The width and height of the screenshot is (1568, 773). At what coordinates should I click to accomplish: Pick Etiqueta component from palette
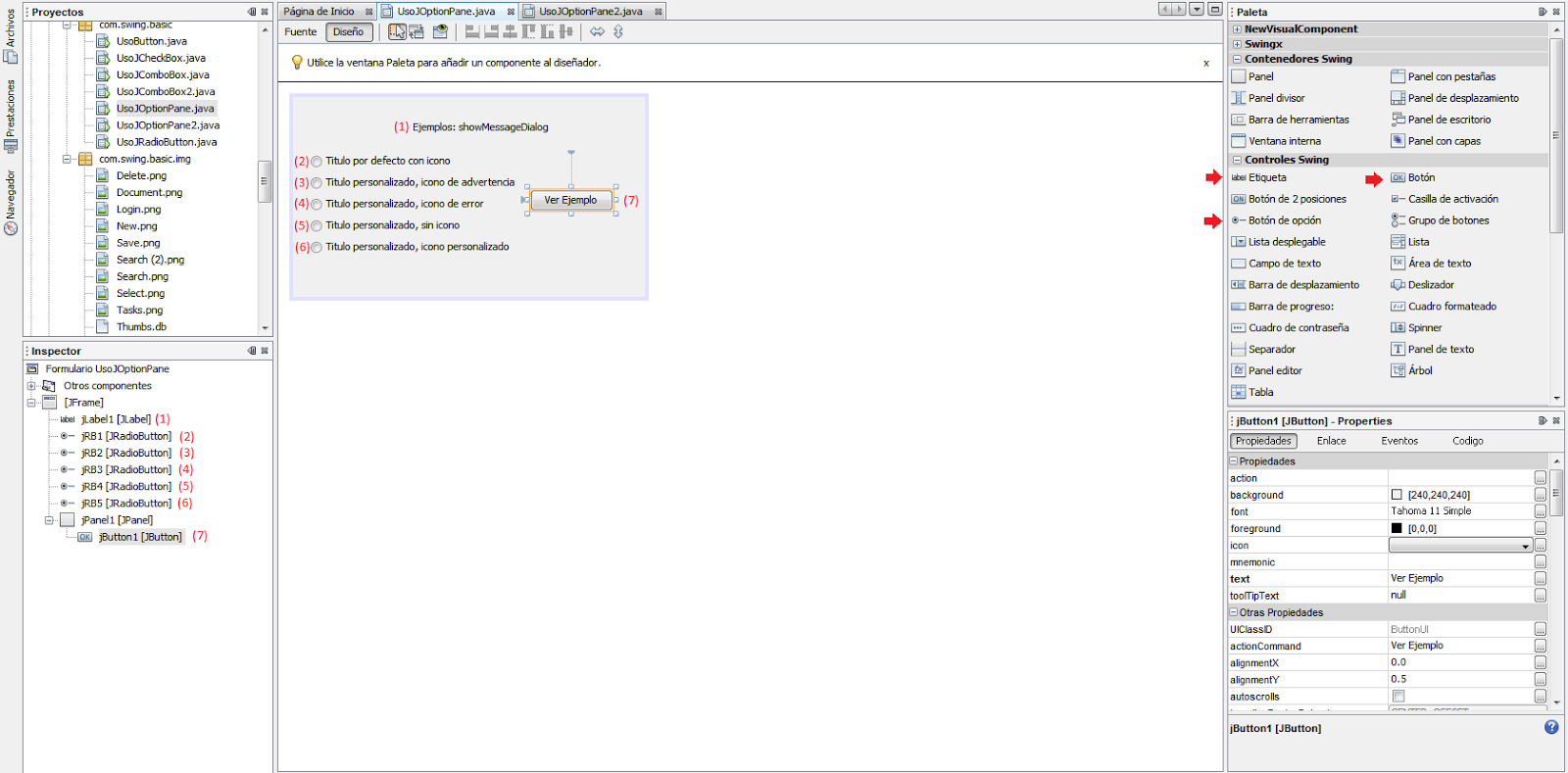click(1259, 177)
